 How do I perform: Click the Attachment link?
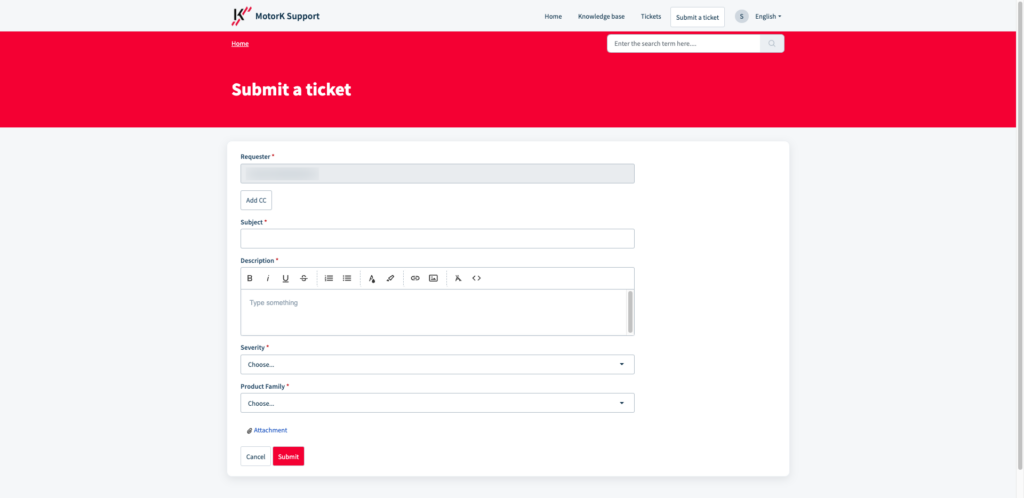point(270,430)
